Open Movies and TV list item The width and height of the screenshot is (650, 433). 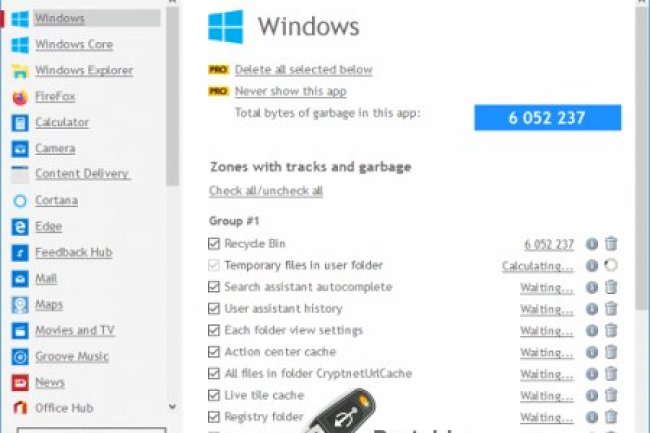click(74, 330)
